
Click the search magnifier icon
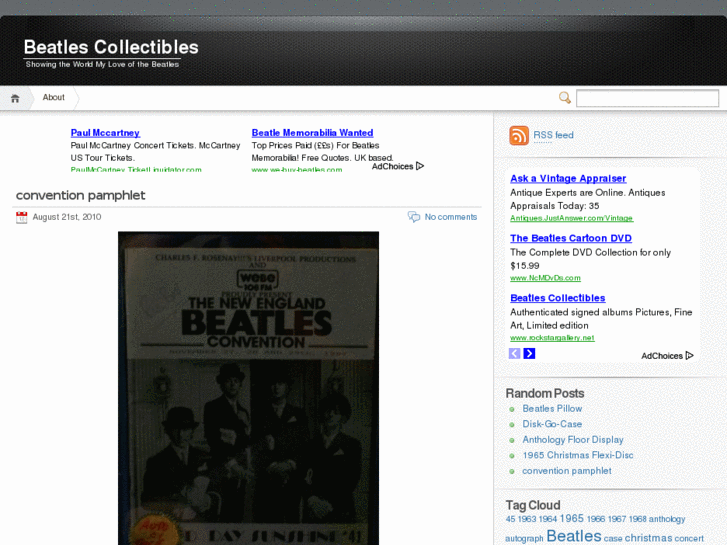(x=565, y=98)
